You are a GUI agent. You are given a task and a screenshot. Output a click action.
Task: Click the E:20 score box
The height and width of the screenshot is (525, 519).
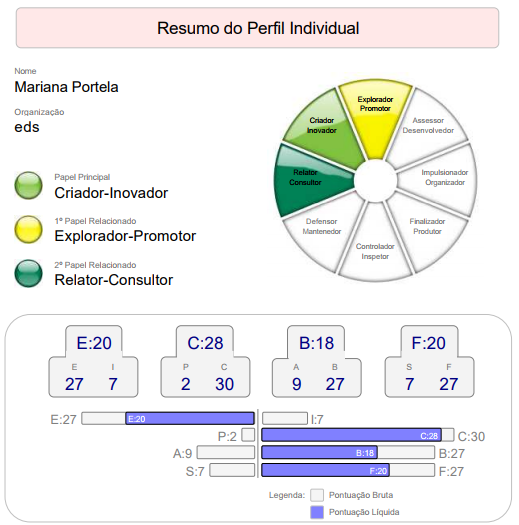tap(93, 362)
